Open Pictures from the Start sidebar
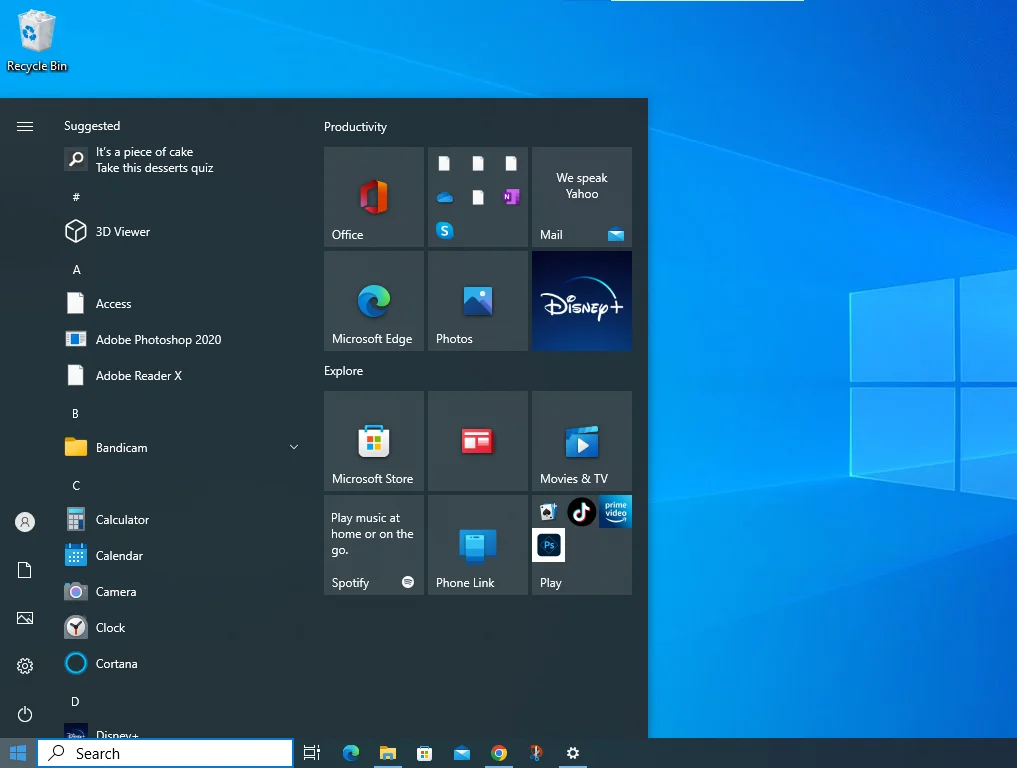This screenshot has width=1017, height=768. (x=25, y=618)
